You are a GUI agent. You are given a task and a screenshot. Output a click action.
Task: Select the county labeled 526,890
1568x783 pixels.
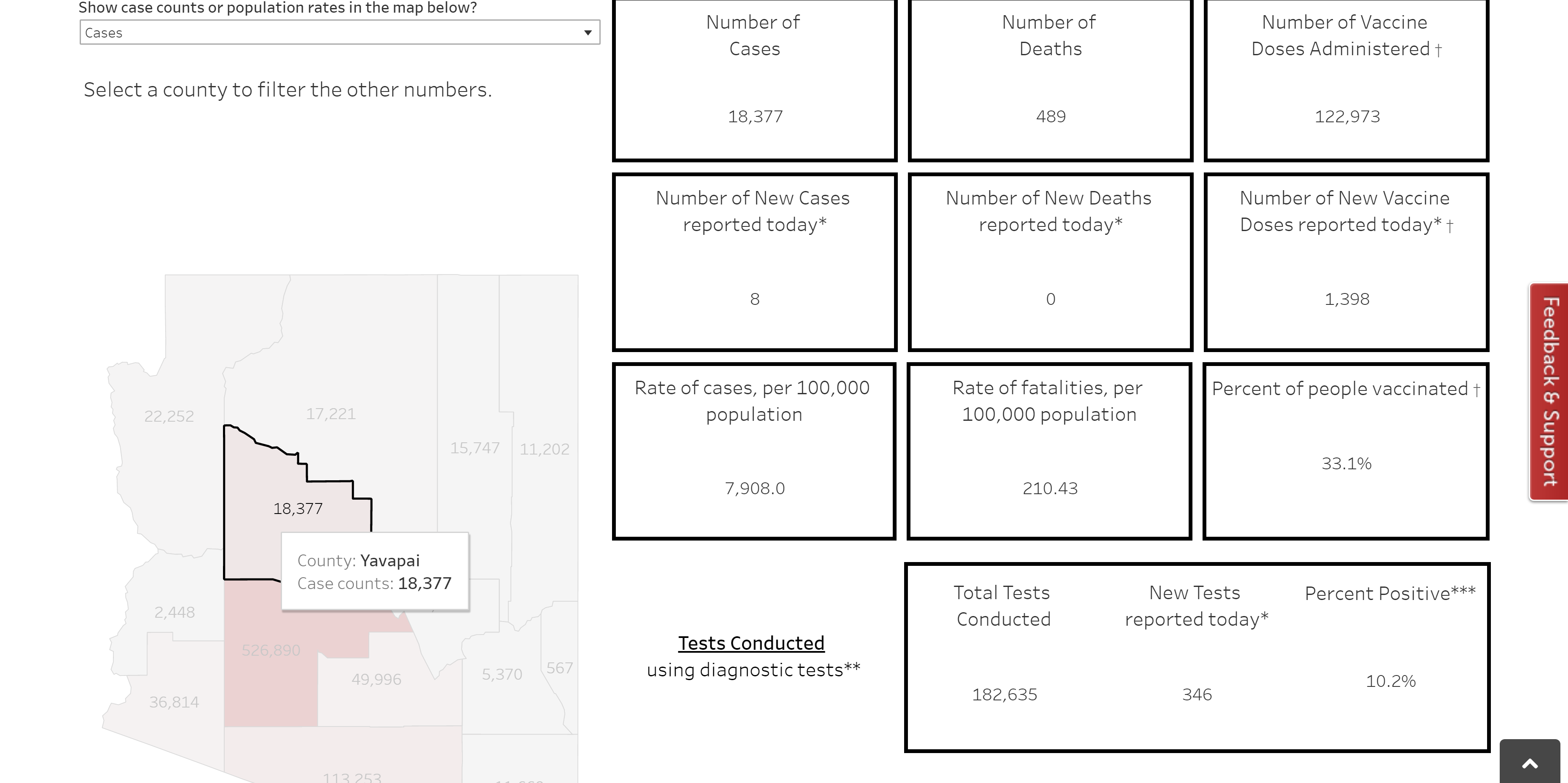coord(270,650)
